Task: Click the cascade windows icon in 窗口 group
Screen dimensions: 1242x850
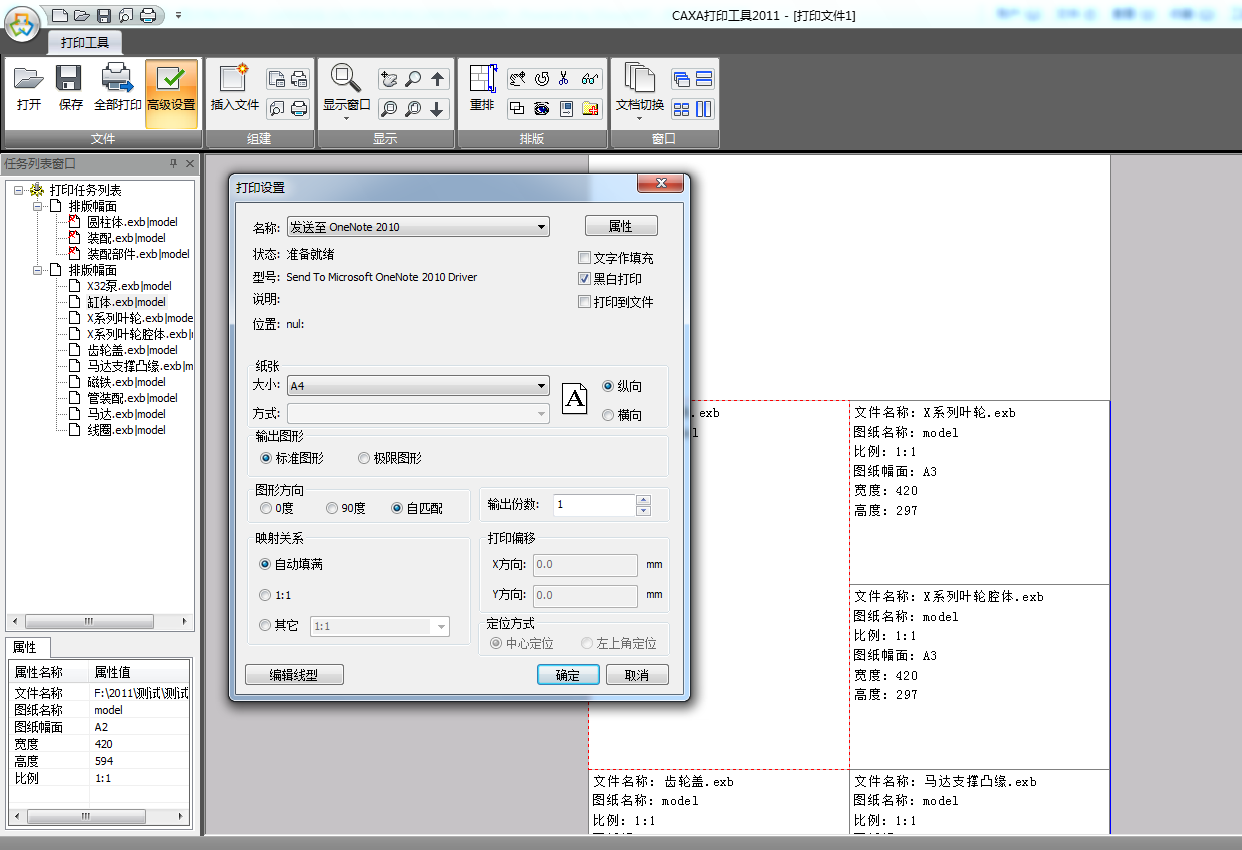Action: point(681,80)
